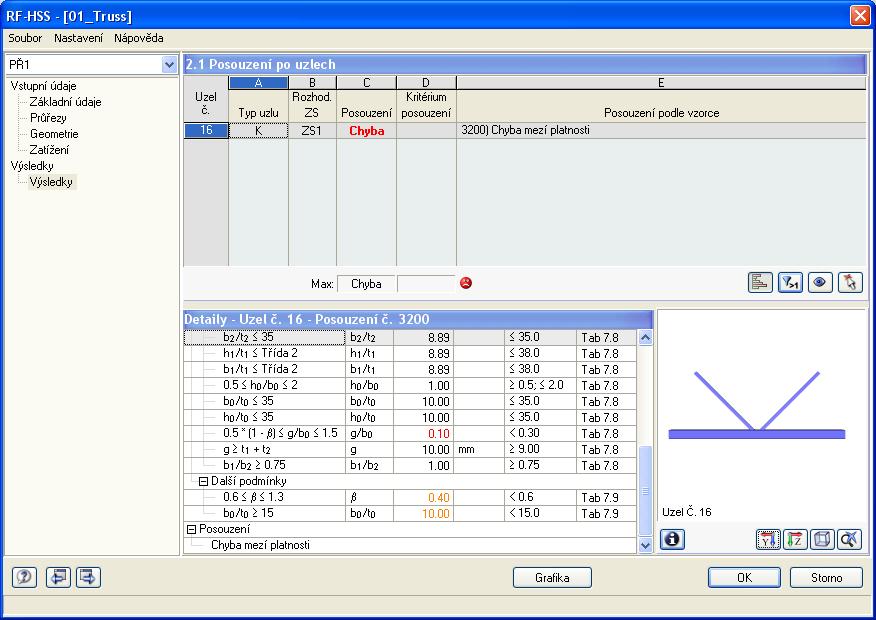
Task: Select the g ≥ t₁ + t₂ row
Action: (410, 450)
